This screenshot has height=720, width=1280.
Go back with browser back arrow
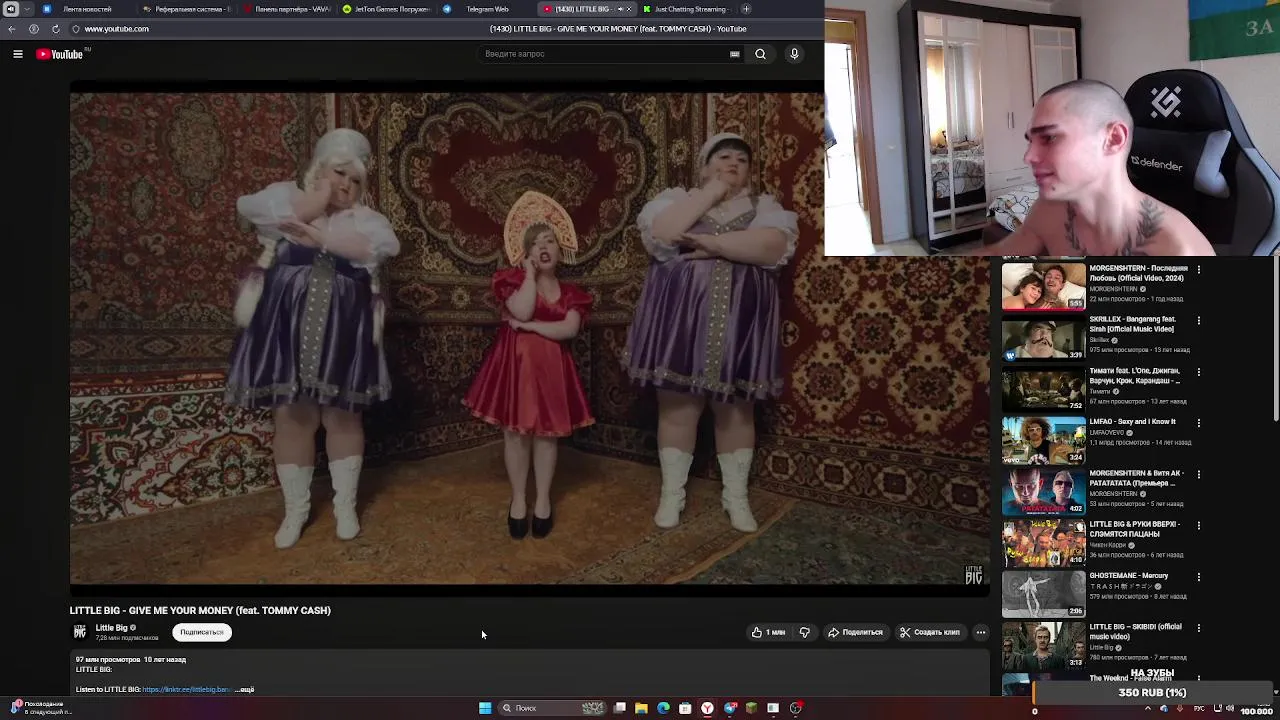(12, 29)
